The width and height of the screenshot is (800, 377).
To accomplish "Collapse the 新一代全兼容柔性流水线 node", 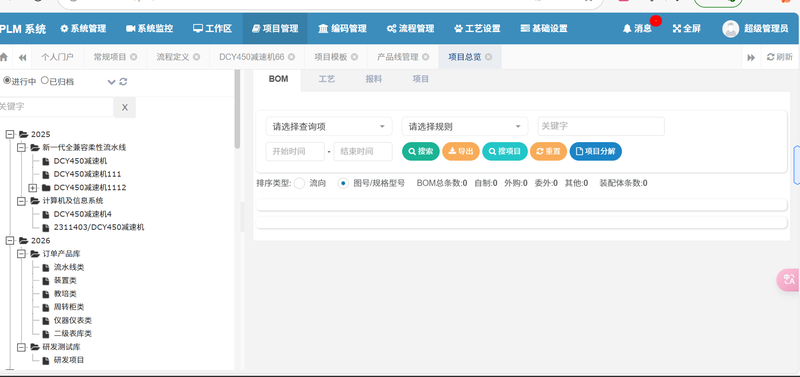I will click(x=21, y=147).
